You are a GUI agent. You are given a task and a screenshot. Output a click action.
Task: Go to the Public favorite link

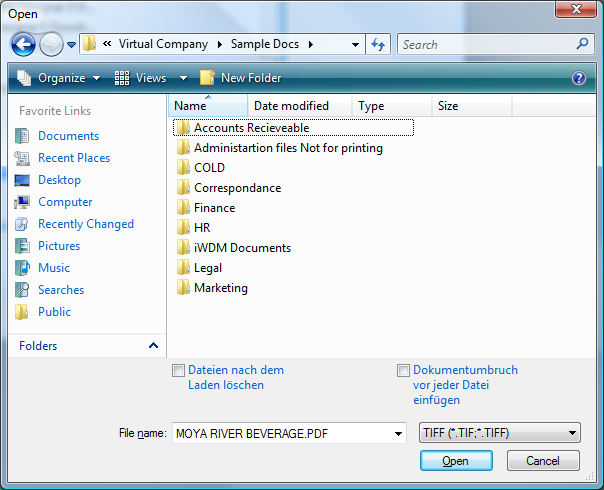54,312
